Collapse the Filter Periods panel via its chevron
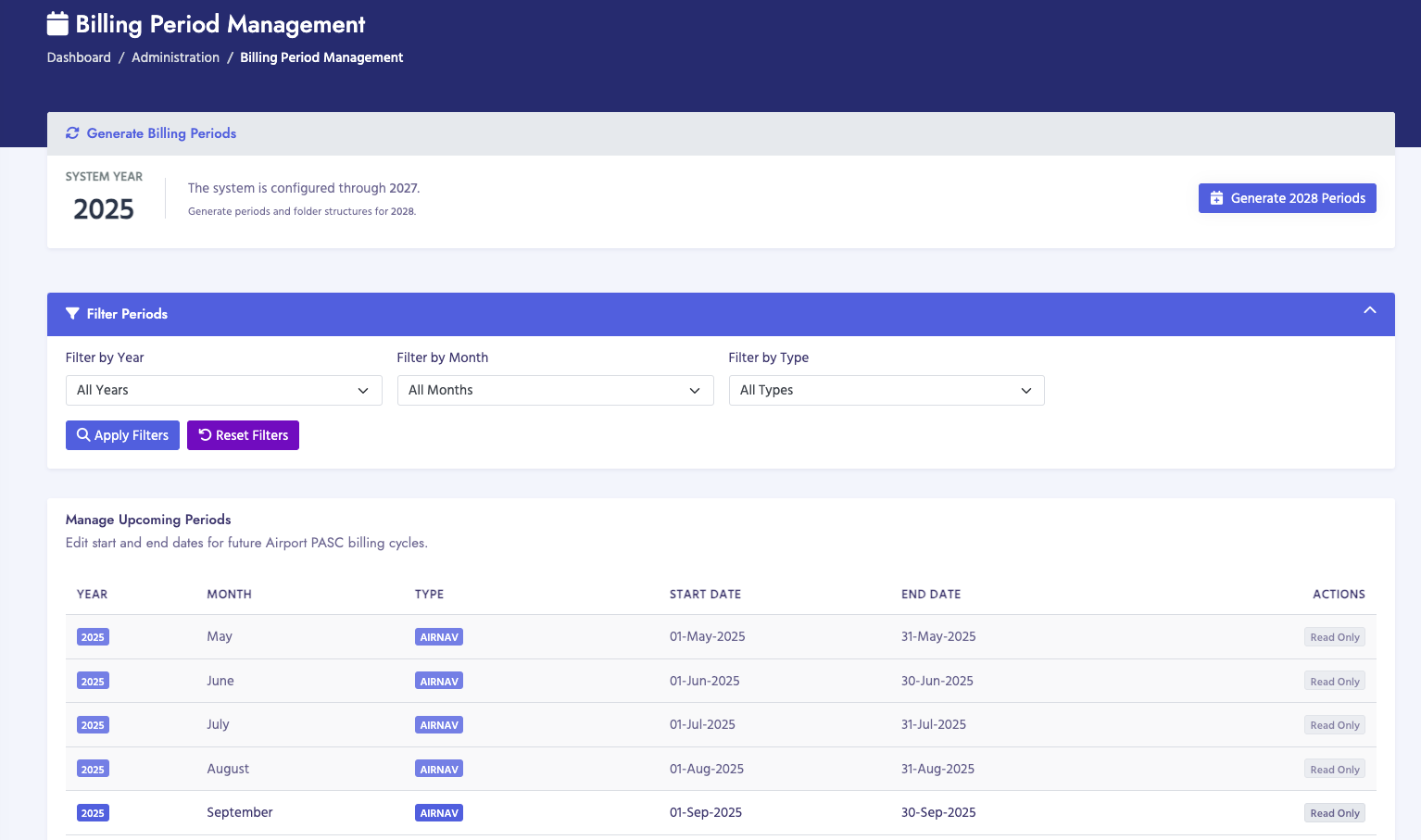Image resolution: width=1421 pixels, height=840 pixels. click(x=1369, y=312)
